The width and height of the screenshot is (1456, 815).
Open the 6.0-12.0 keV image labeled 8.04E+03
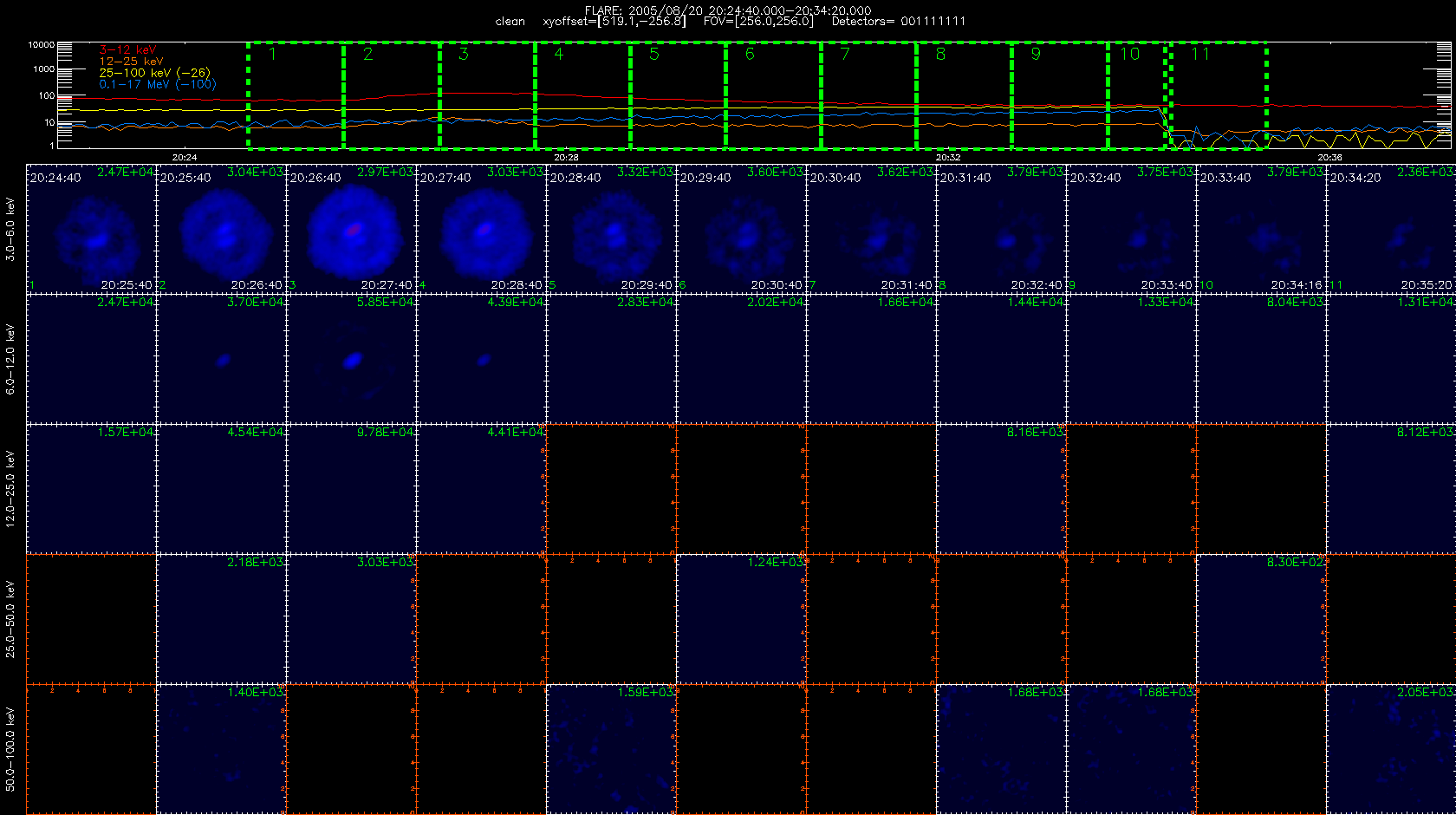(1262, 359)
